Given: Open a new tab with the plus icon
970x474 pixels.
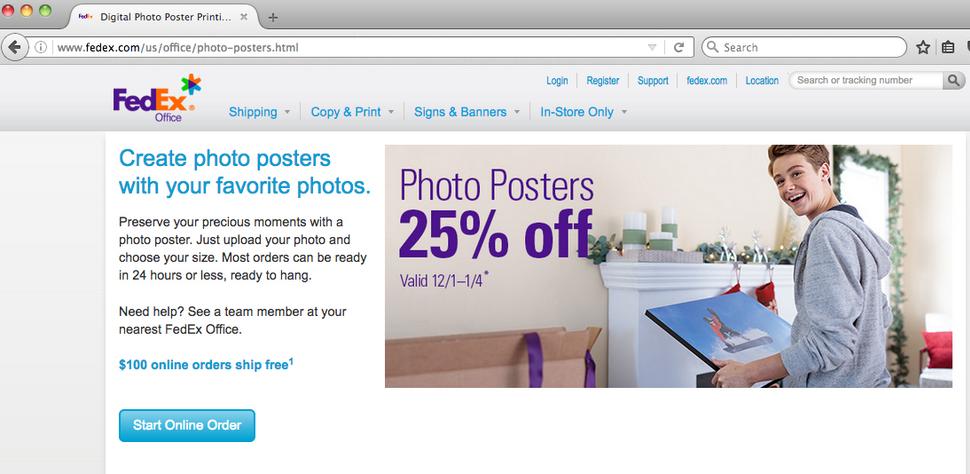Looking at the screenshot, I should (x=273, y=17).
